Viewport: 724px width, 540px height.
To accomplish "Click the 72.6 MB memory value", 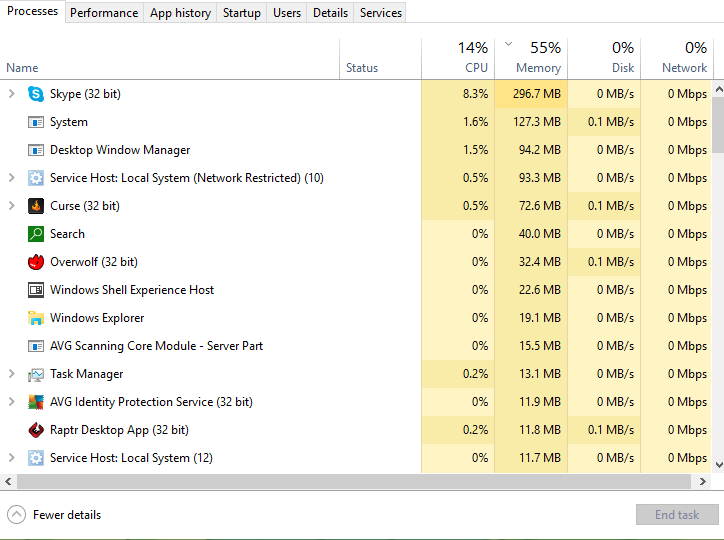I will [x=539, y=206].
